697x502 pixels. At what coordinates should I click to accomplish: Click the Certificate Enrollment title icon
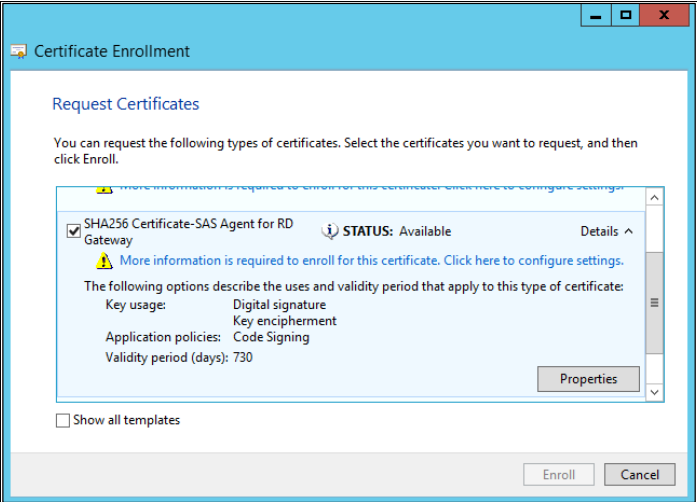click(x=19, y=52)
